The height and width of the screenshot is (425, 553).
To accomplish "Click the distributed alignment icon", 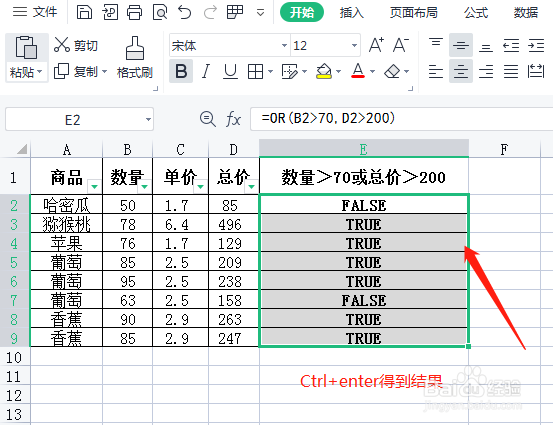I will 536,71.
